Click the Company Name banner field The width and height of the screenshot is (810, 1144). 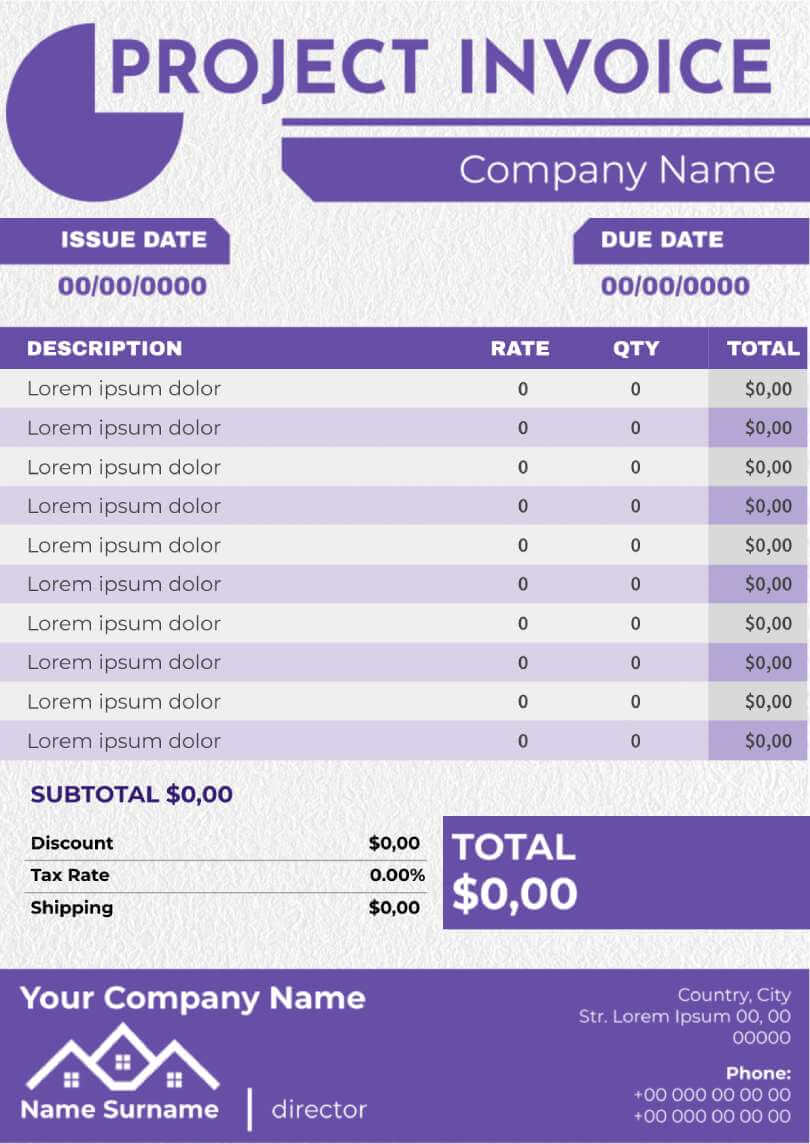tap(616, 169)
